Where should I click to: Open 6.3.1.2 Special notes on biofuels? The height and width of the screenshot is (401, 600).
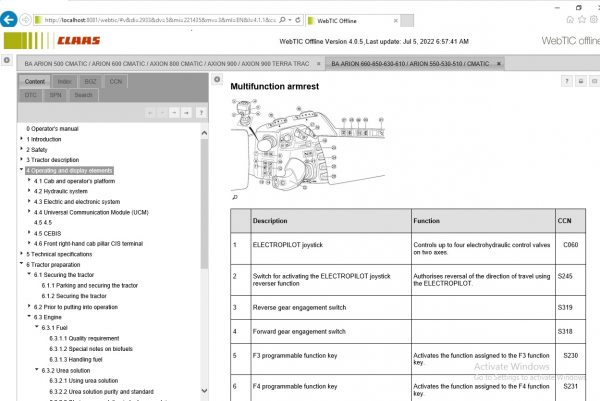91,349
